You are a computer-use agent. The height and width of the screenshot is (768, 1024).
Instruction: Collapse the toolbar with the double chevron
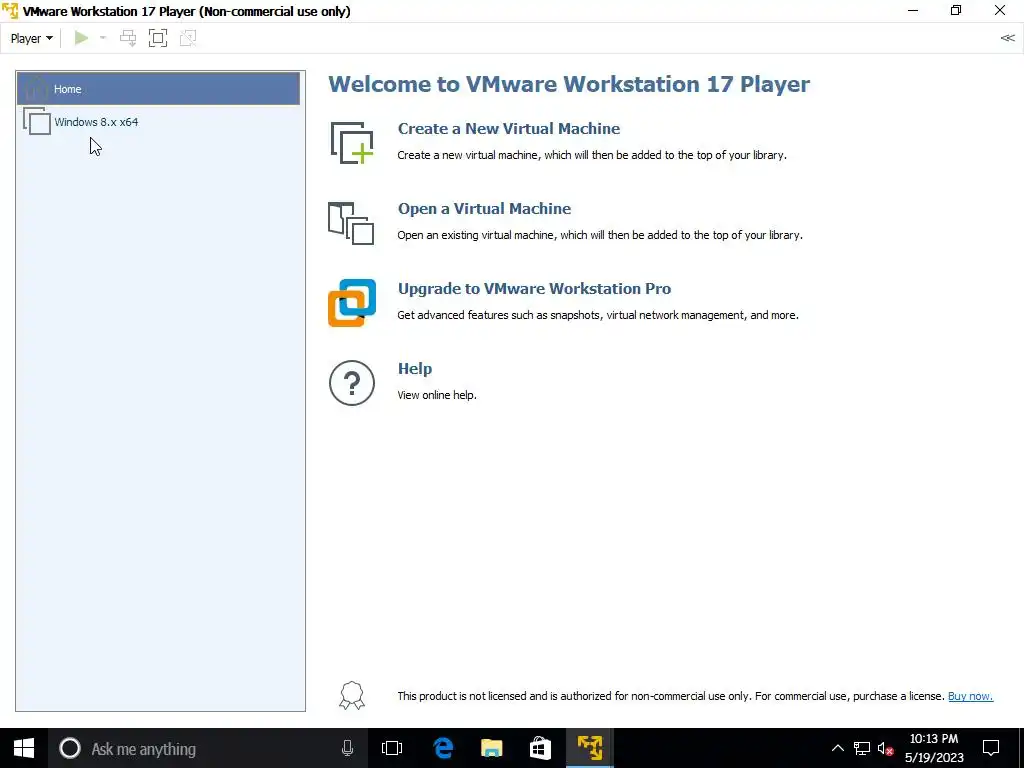point(1007,38)
